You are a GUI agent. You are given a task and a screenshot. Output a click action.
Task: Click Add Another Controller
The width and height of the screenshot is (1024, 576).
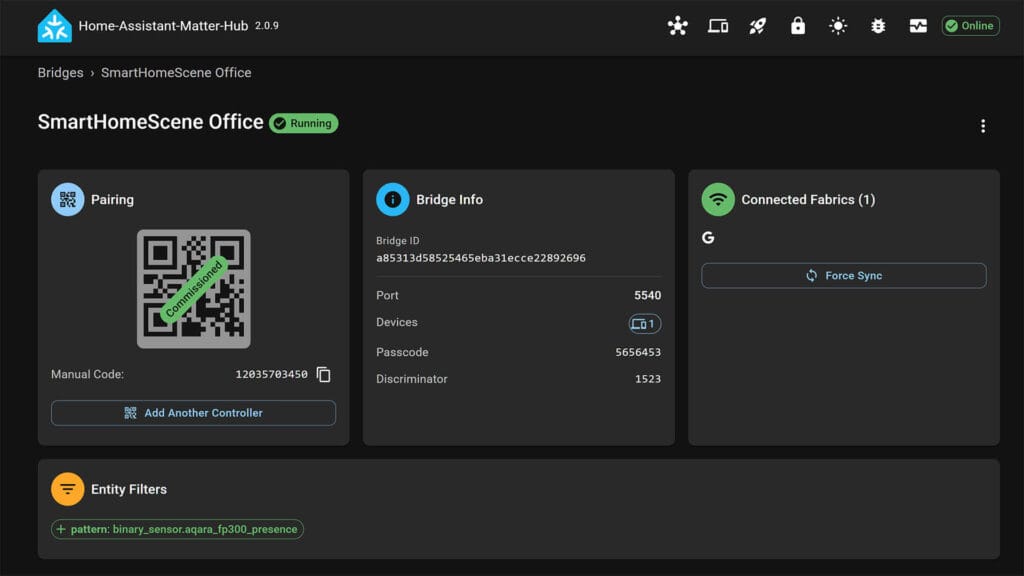point(193,413)
